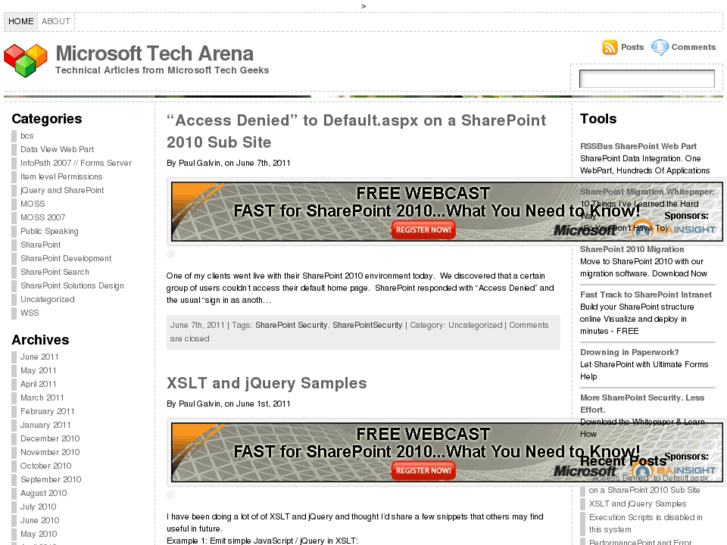727x545 pixels.
Task: Open Fast Track to SharePoint Intranet link
Action: click(x=646, y=295)
